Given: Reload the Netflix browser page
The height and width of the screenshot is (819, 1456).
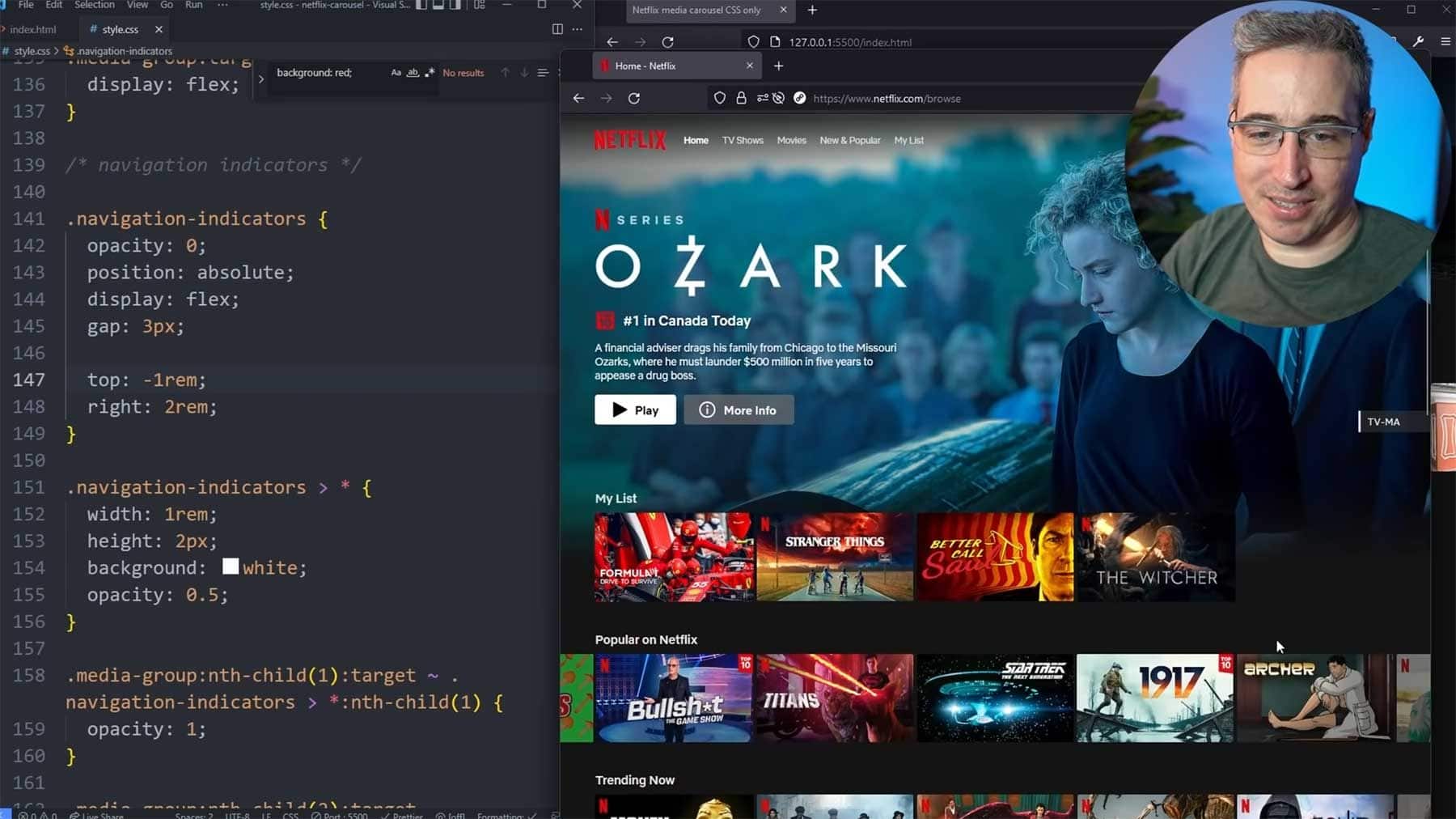Looking at the screenshot, I should [634, 98].
